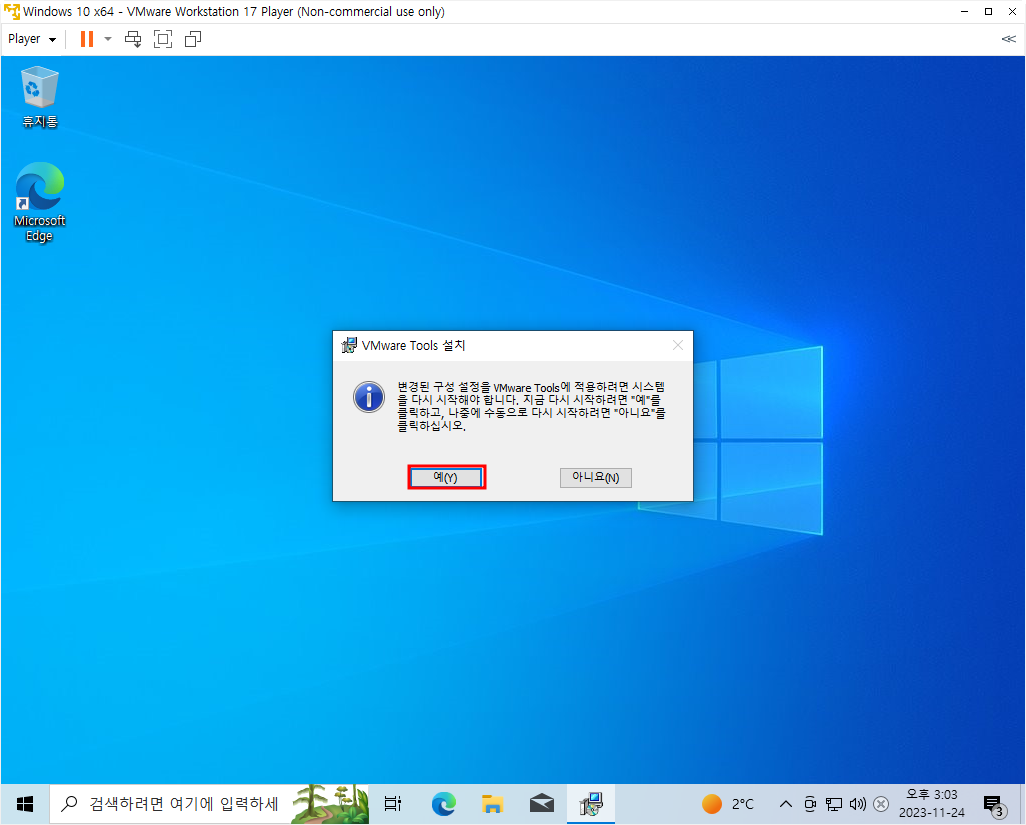Send Ctrl+Alt+Del to the VM

pyautogui.click(x=133, y=39)
